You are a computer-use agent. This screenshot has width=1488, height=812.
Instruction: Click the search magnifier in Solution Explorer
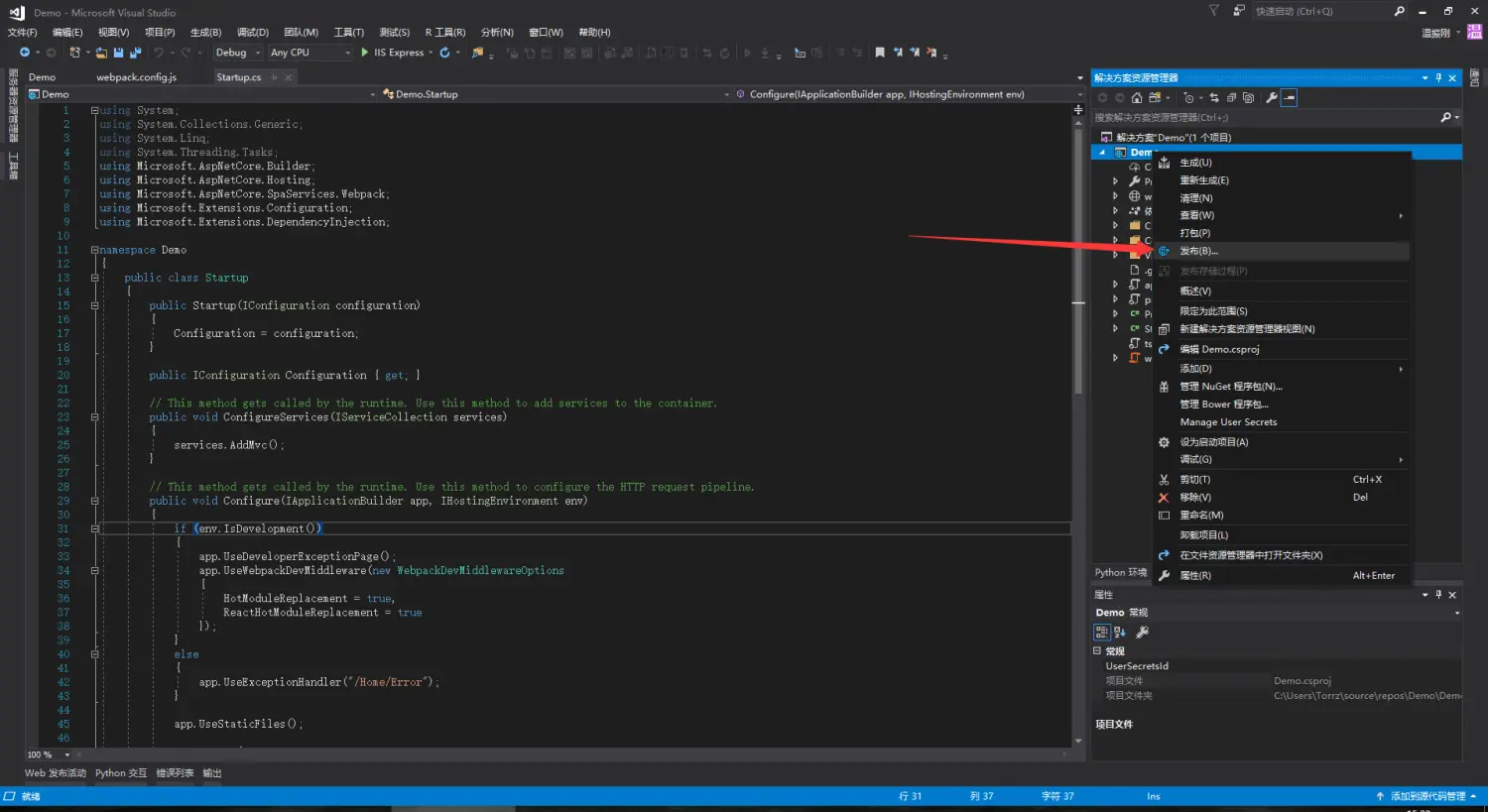pyautogui.click(x=1446, y=117)
